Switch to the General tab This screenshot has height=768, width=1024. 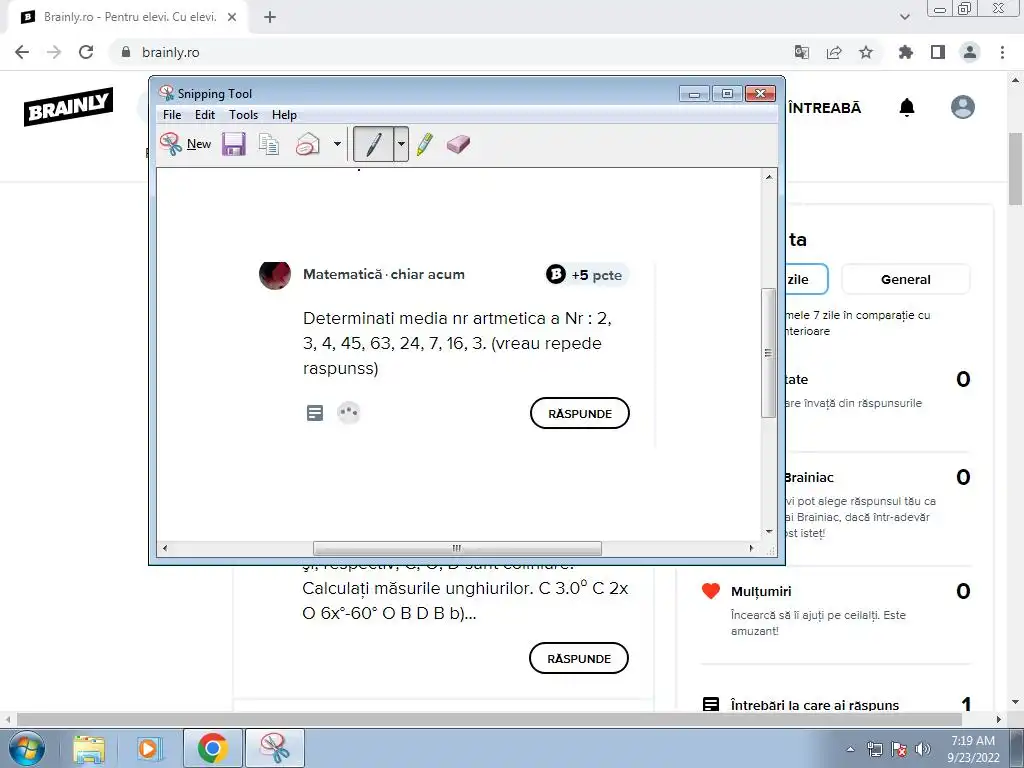point(905,280)
